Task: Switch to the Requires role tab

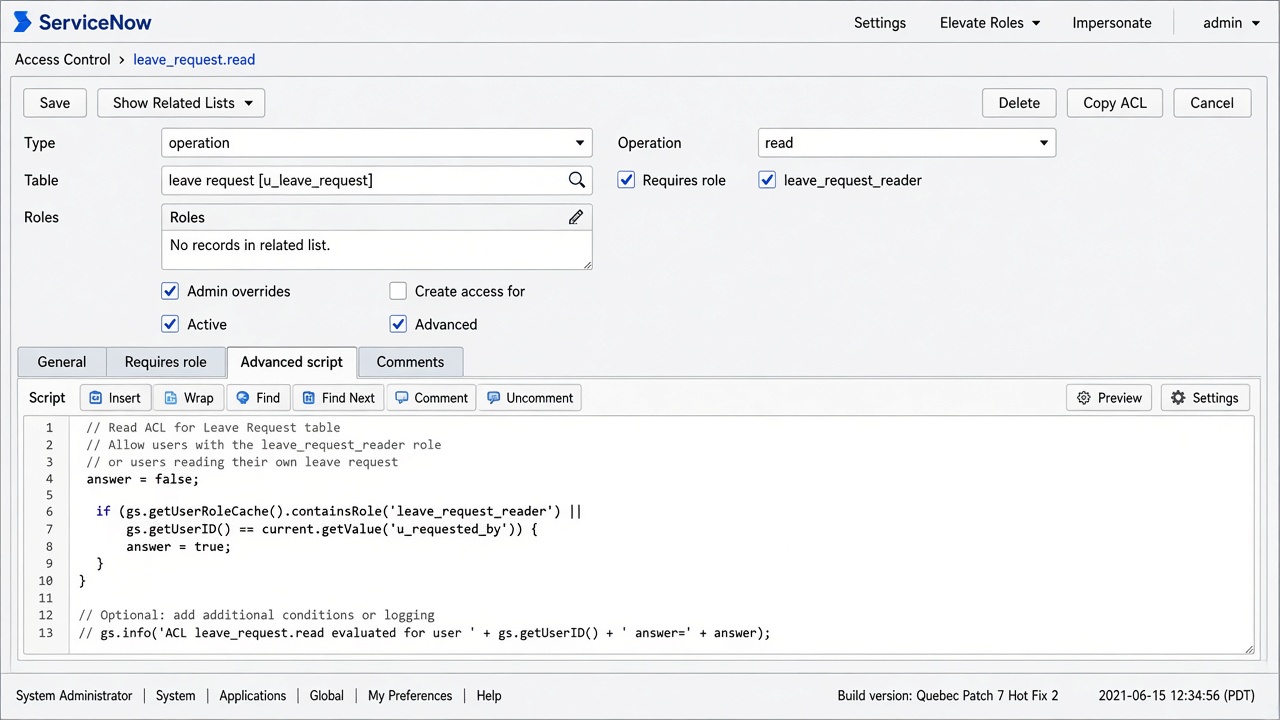Action: click(166, 362)
